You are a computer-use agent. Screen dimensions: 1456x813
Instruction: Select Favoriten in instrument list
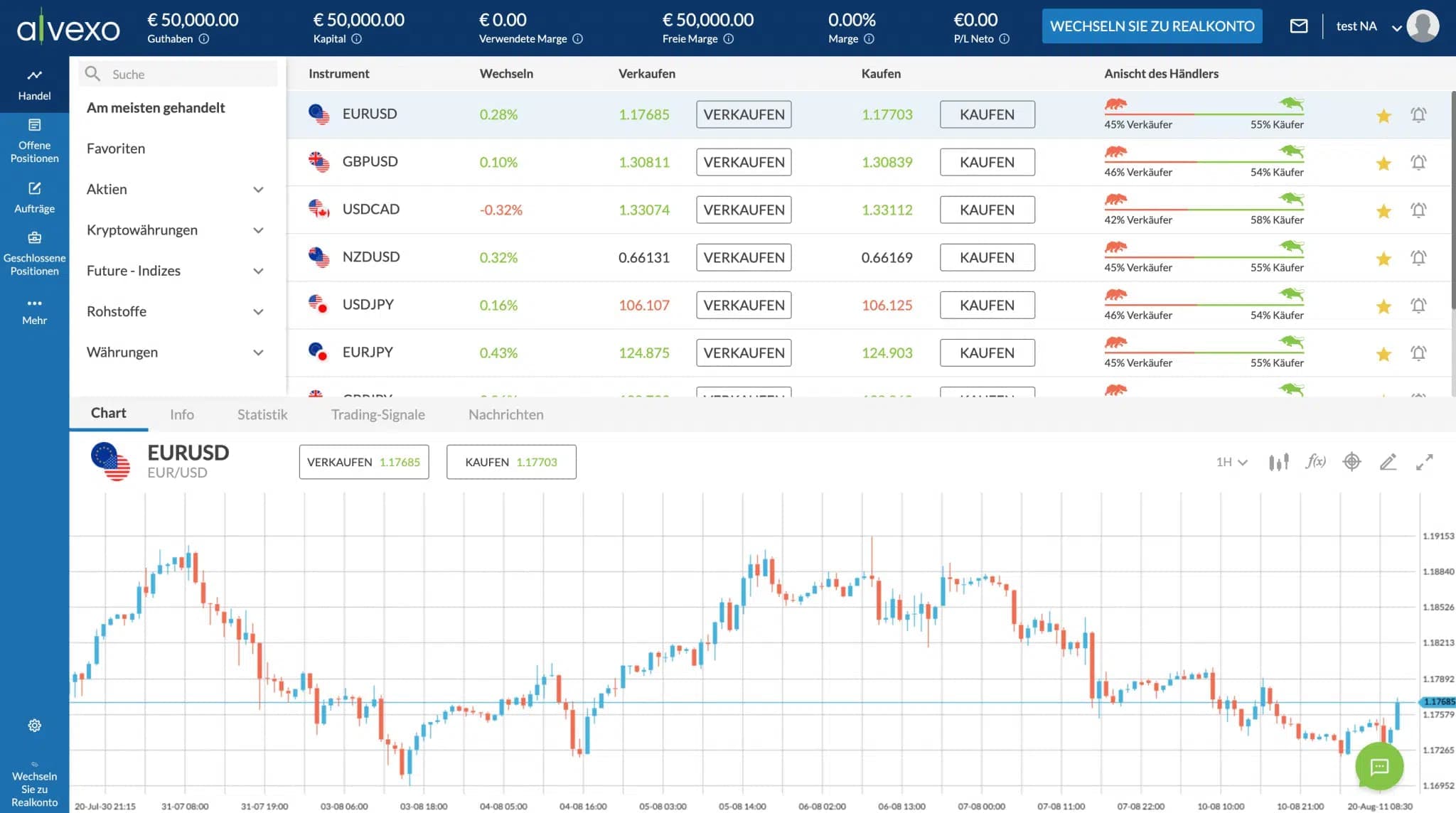[116, 149]
